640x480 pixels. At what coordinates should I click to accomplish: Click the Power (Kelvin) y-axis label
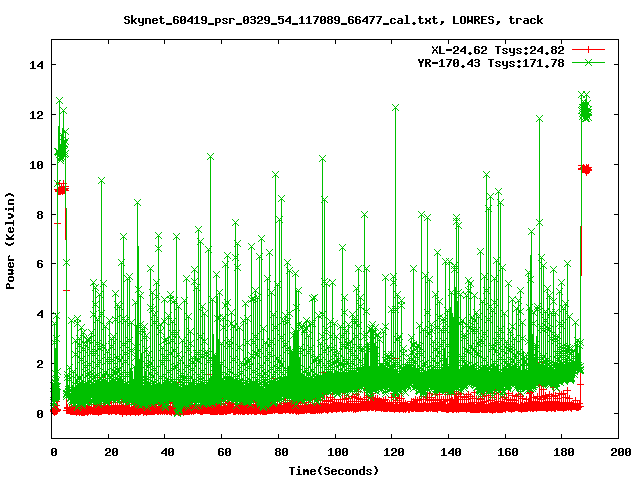coord(10,241)
